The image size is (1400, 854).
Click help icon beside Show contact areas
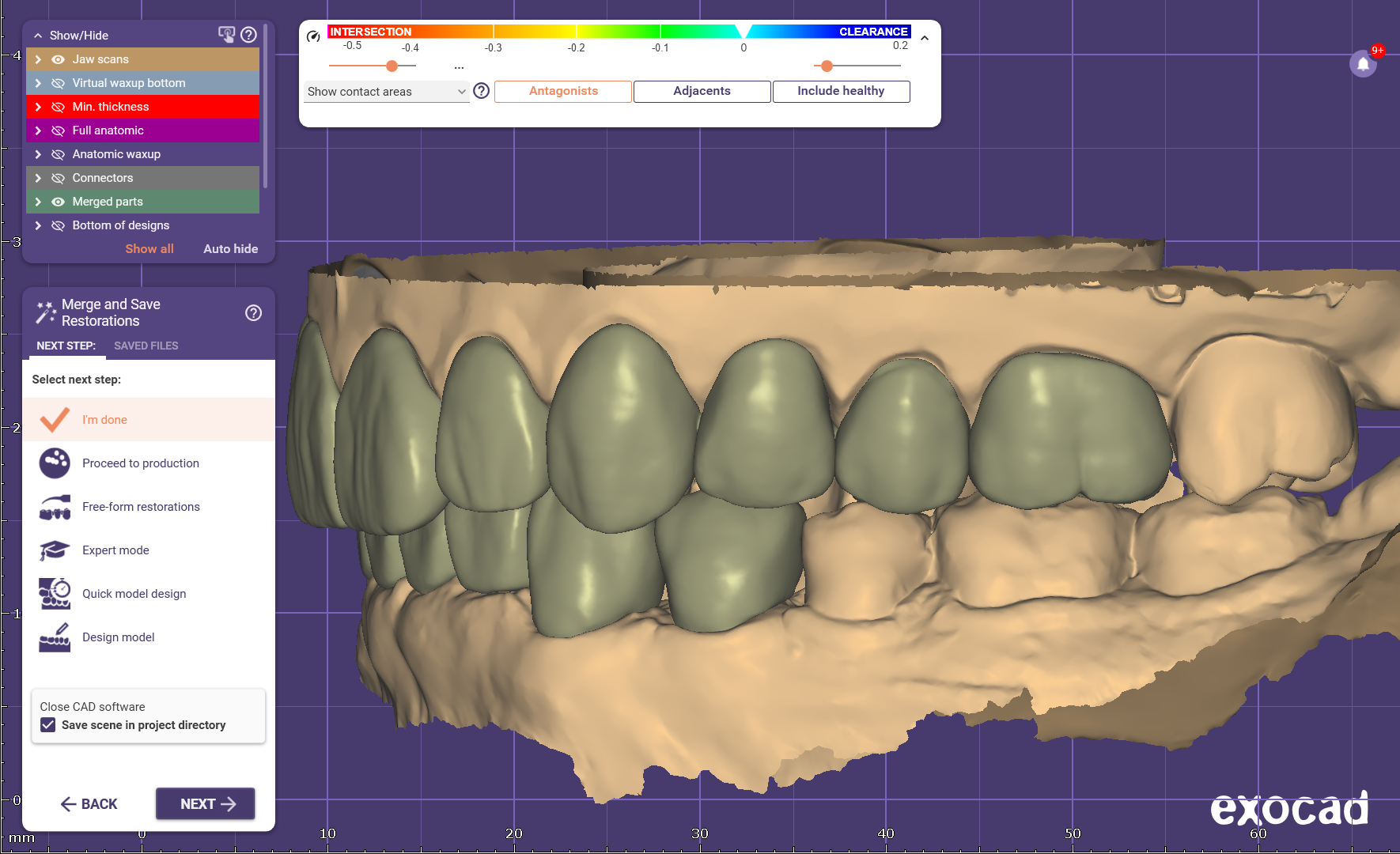click(x=481, y=91)
